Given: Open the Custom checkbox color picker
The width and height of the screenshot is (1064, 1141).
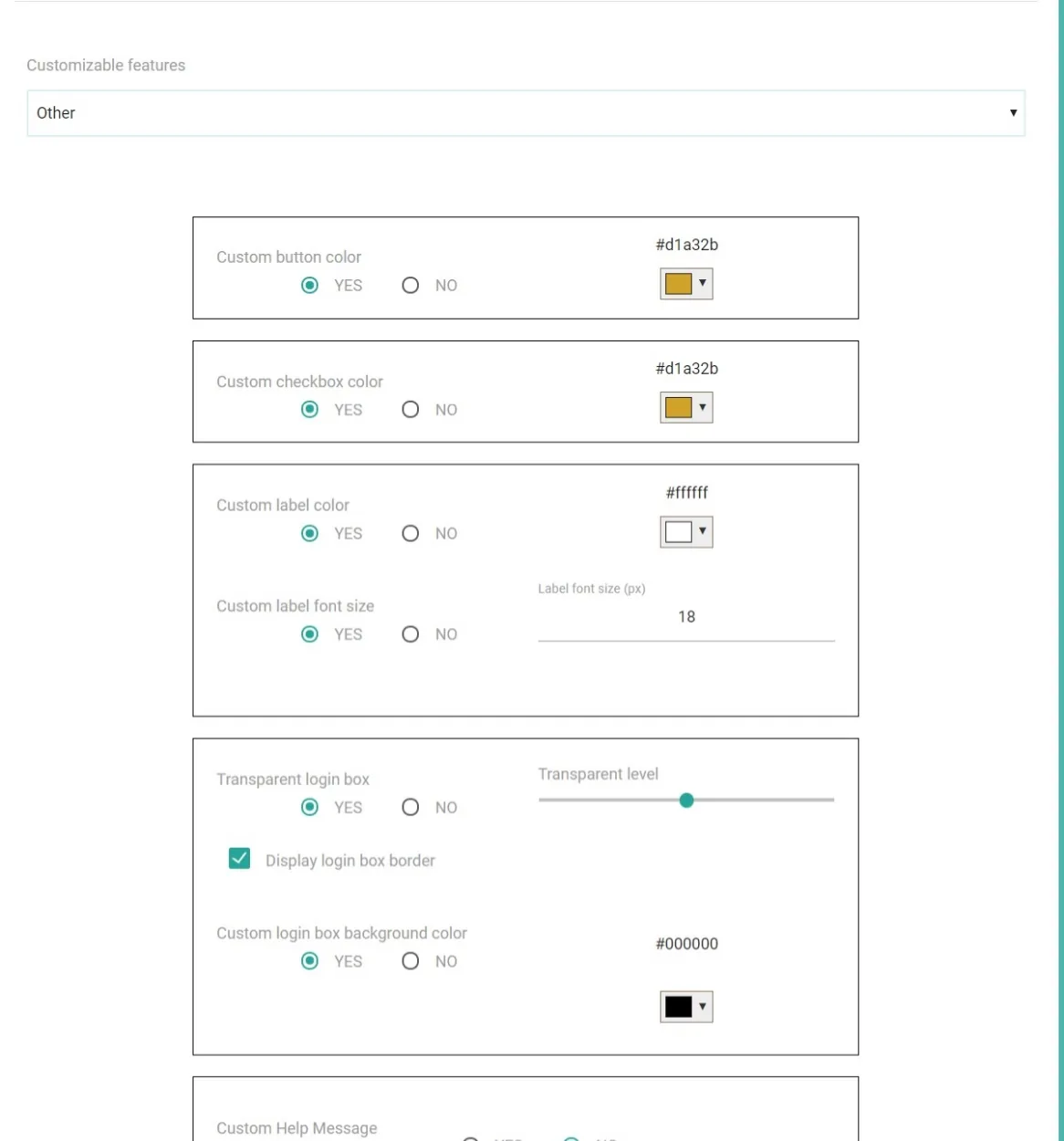Looking at the screenshot, I should pyautogui.click(x=686, y=407).
